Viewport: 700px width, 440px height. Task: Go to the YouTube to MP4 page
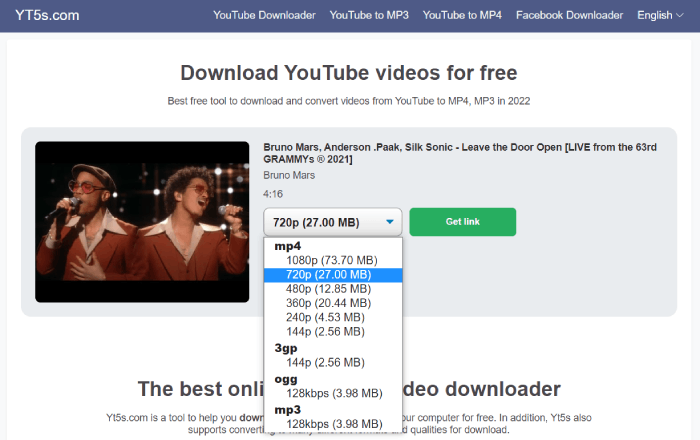pyautogui.click(x=462, y=15)
